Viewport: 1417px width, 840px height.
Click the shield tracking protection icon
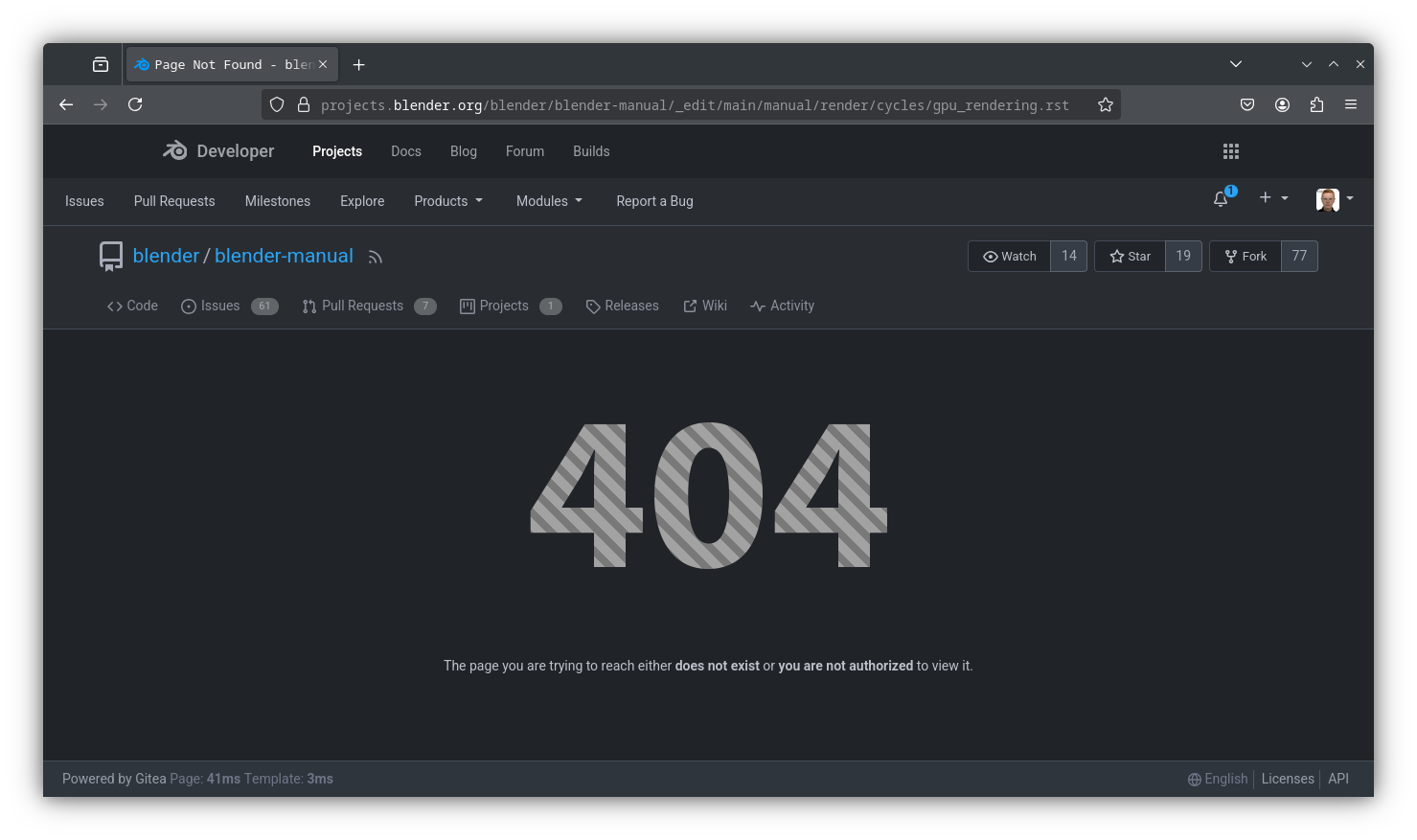pos(277,104)
